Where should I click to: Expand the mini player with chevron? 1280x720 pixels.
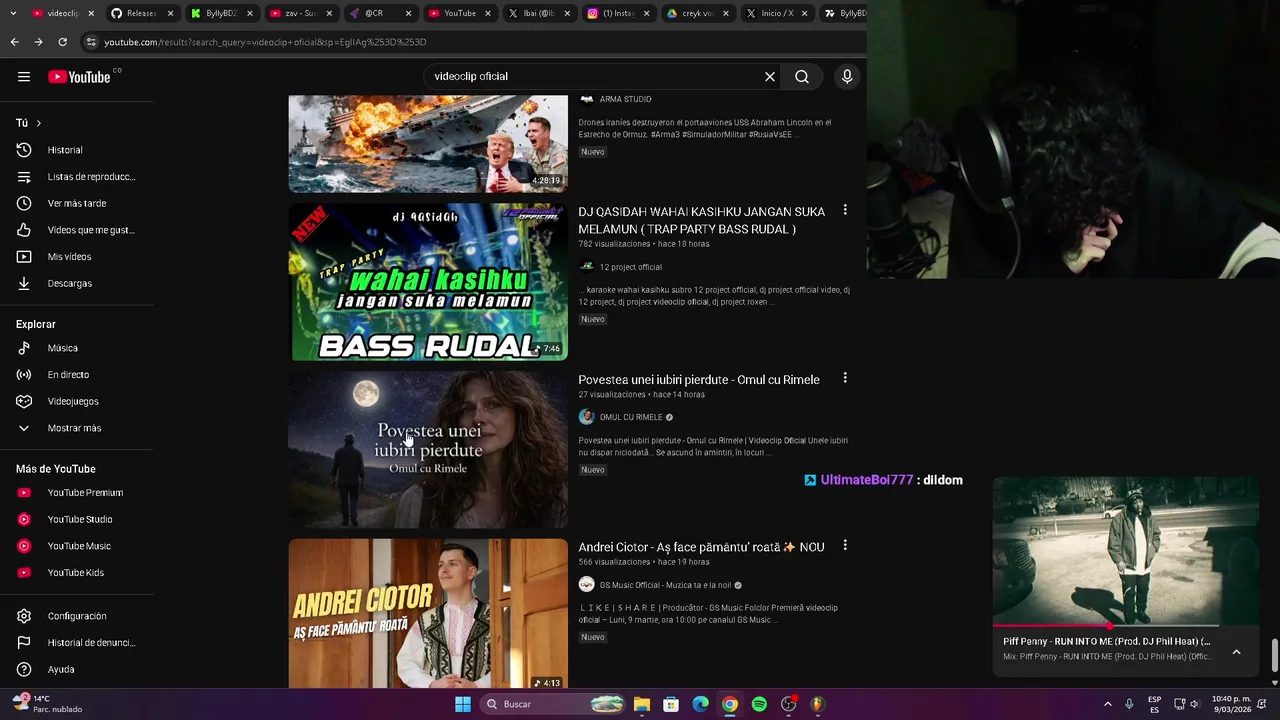point(1236,652)
